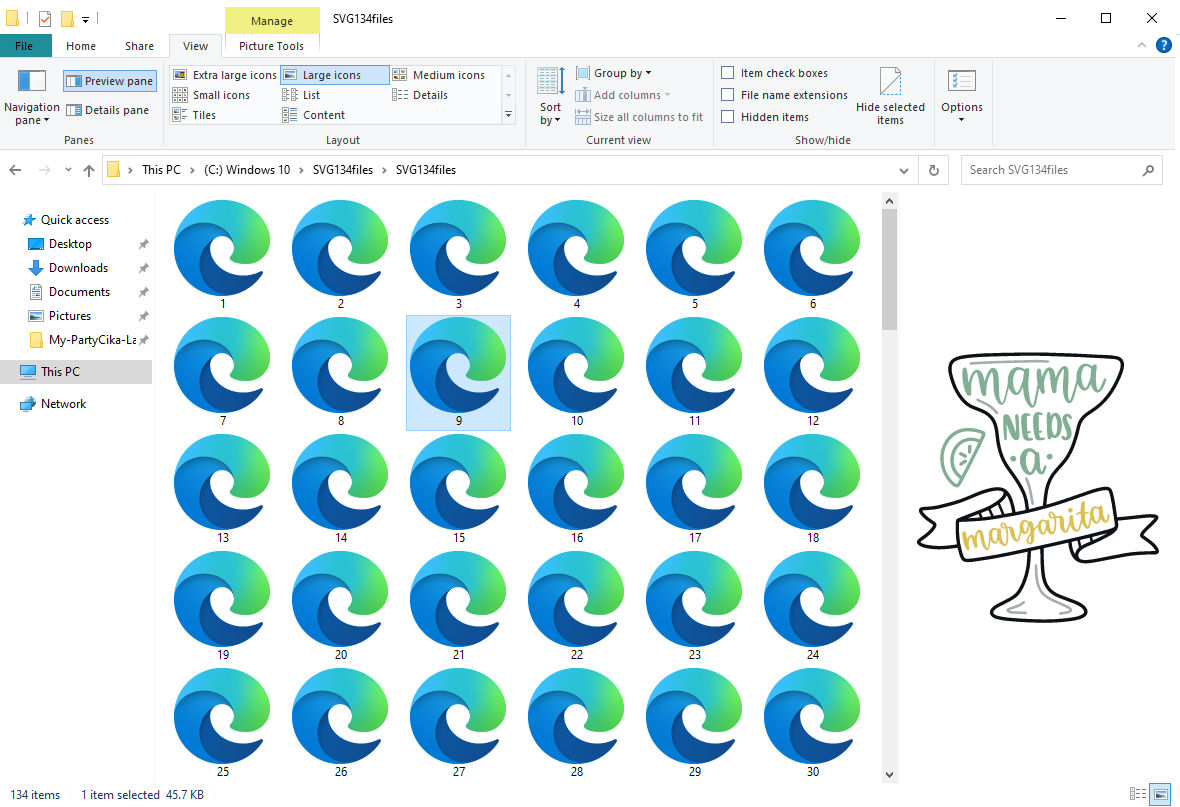Click the Properties quick access toolbar icon
The width and height of the screenshot is (1180, 807).
(x=44, y=19)
